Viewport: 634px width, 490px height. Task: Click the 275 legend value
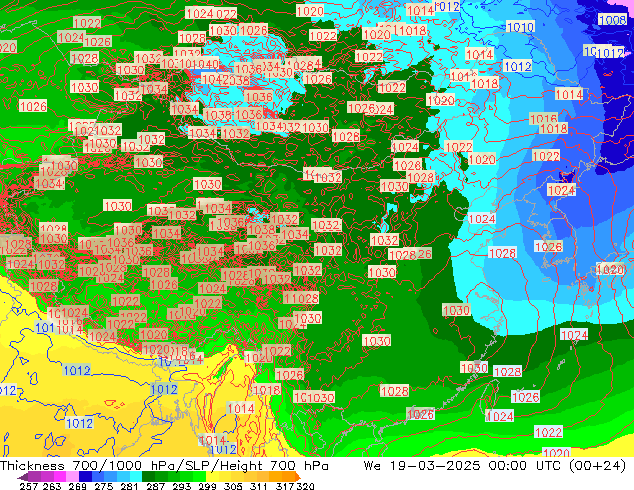[104, 486]
